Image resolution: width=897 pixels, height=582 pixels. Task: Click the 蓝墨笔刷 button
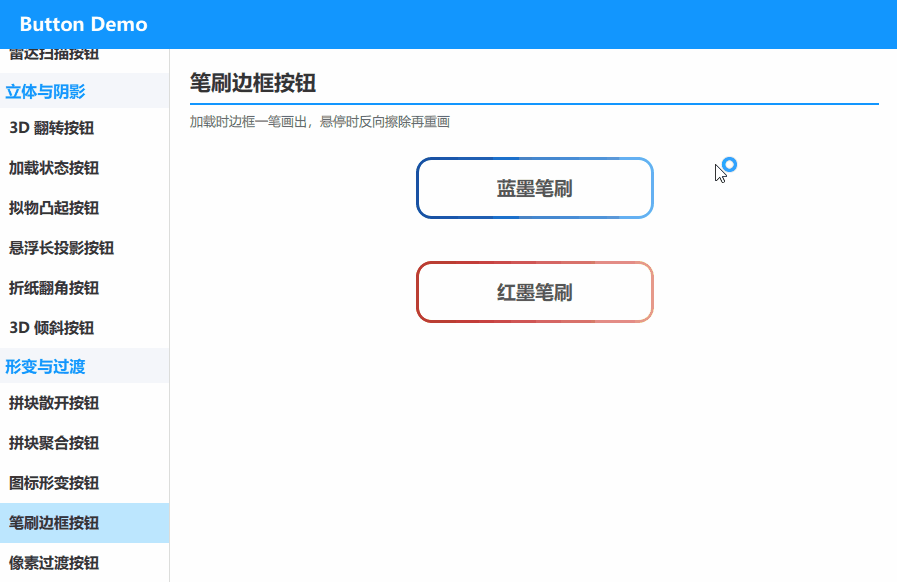534,188
